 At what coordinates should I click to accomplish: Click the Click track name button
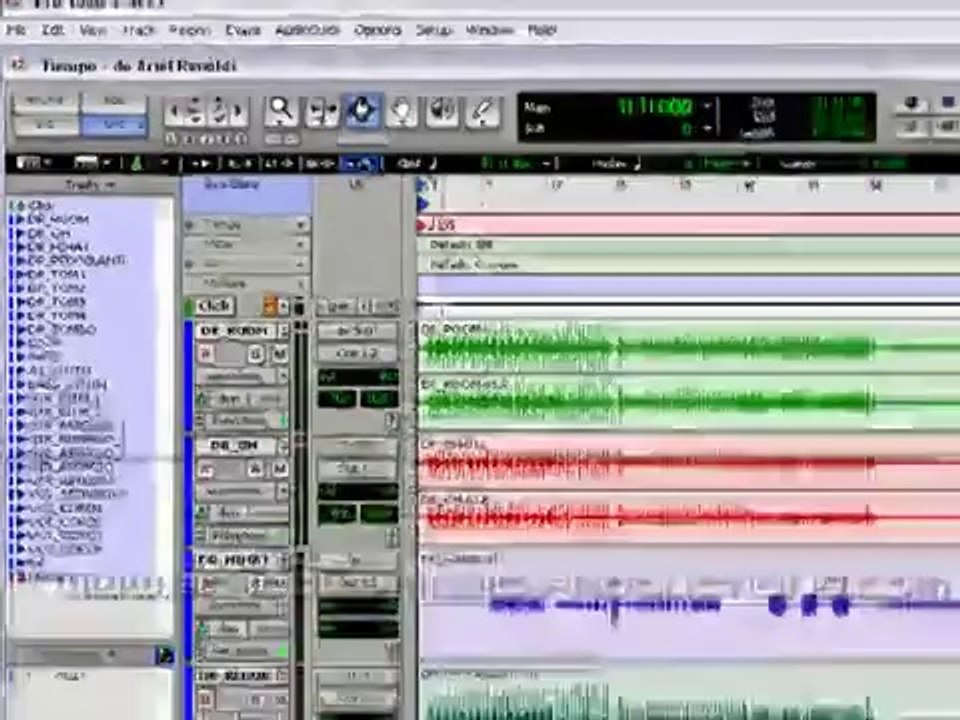215,306
